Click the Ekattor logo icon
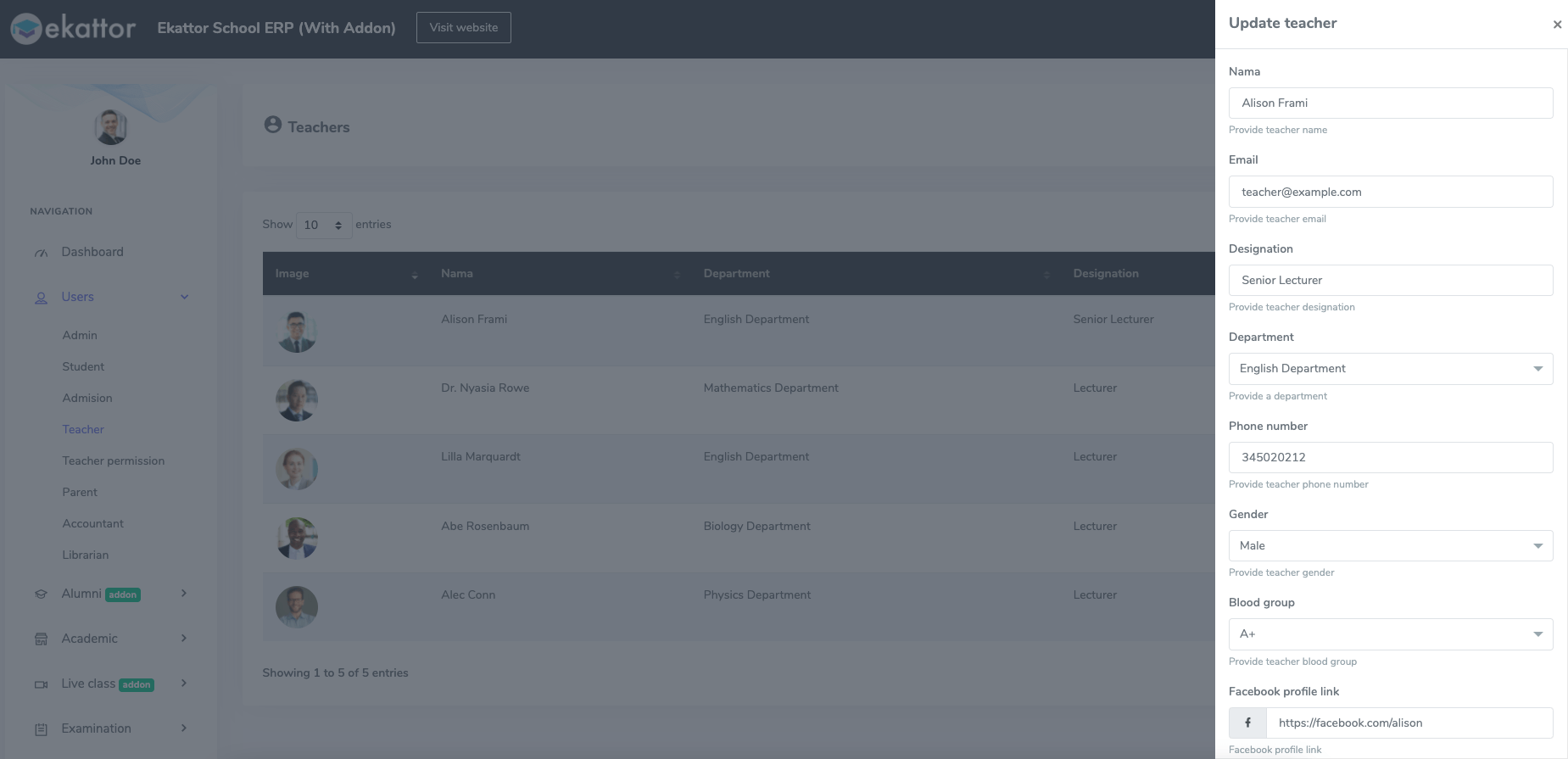Viewport: 1568px width, 759px height. [26, 29]
